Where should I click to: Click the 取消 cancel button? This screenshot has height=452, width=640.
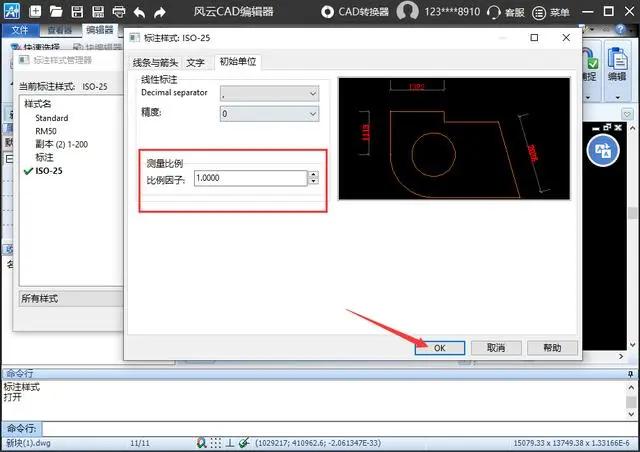[496, 347]
